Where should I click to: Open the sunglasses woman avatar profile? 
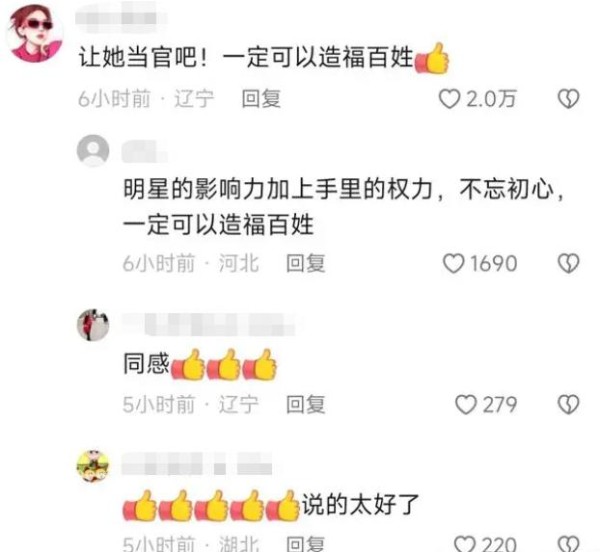click(x=35, y=33)
